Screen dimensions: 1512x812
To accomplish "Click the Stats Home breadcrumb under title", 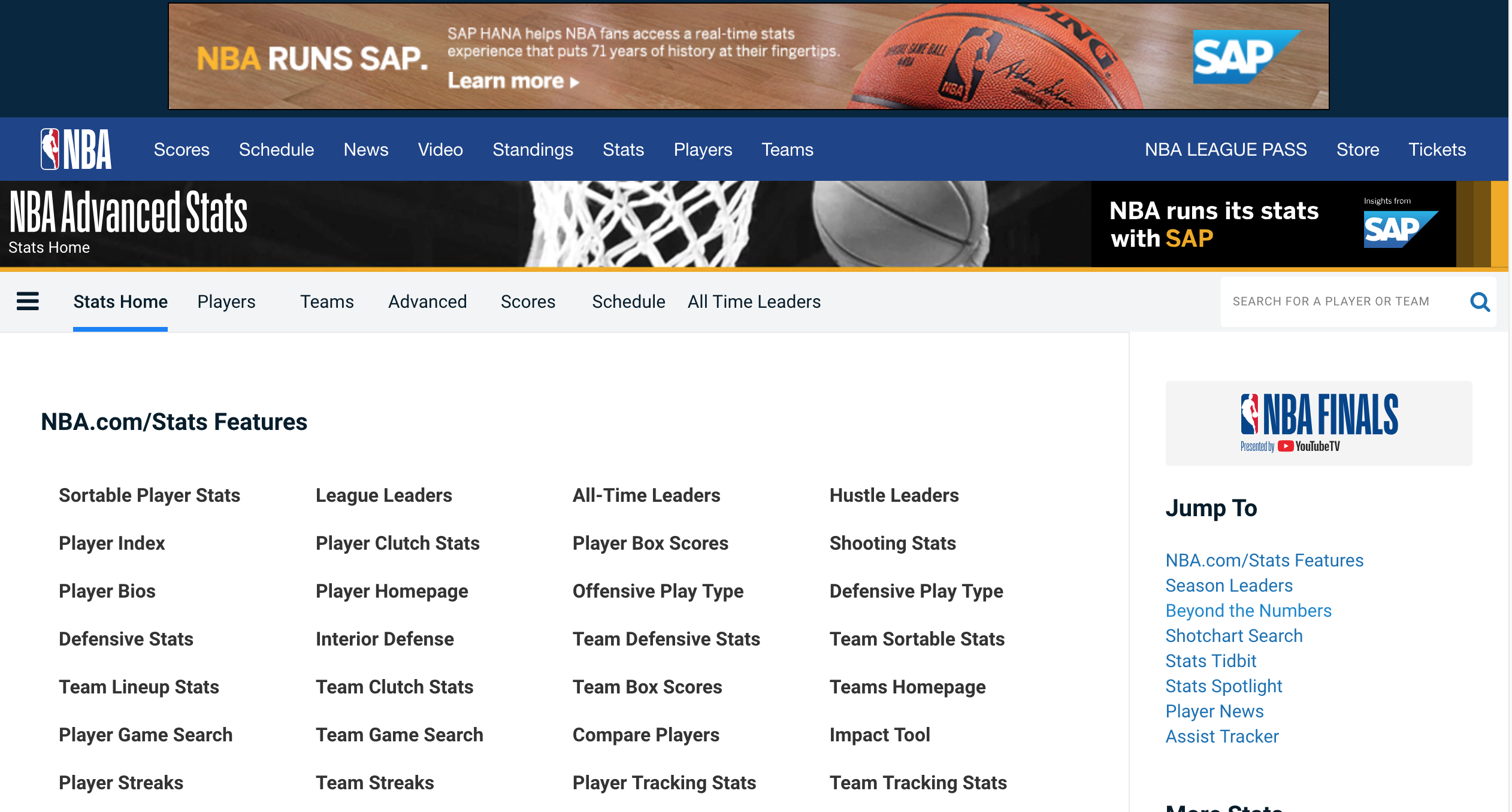I will point(49,247).
